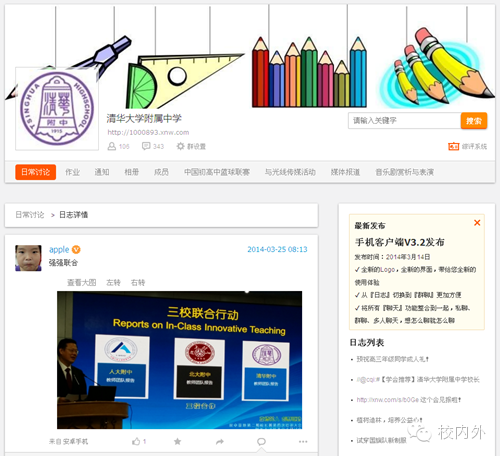The height and width of the screenshot is (456, 500).
Task: Rotate the image with 右转
Action: [138, 283]
